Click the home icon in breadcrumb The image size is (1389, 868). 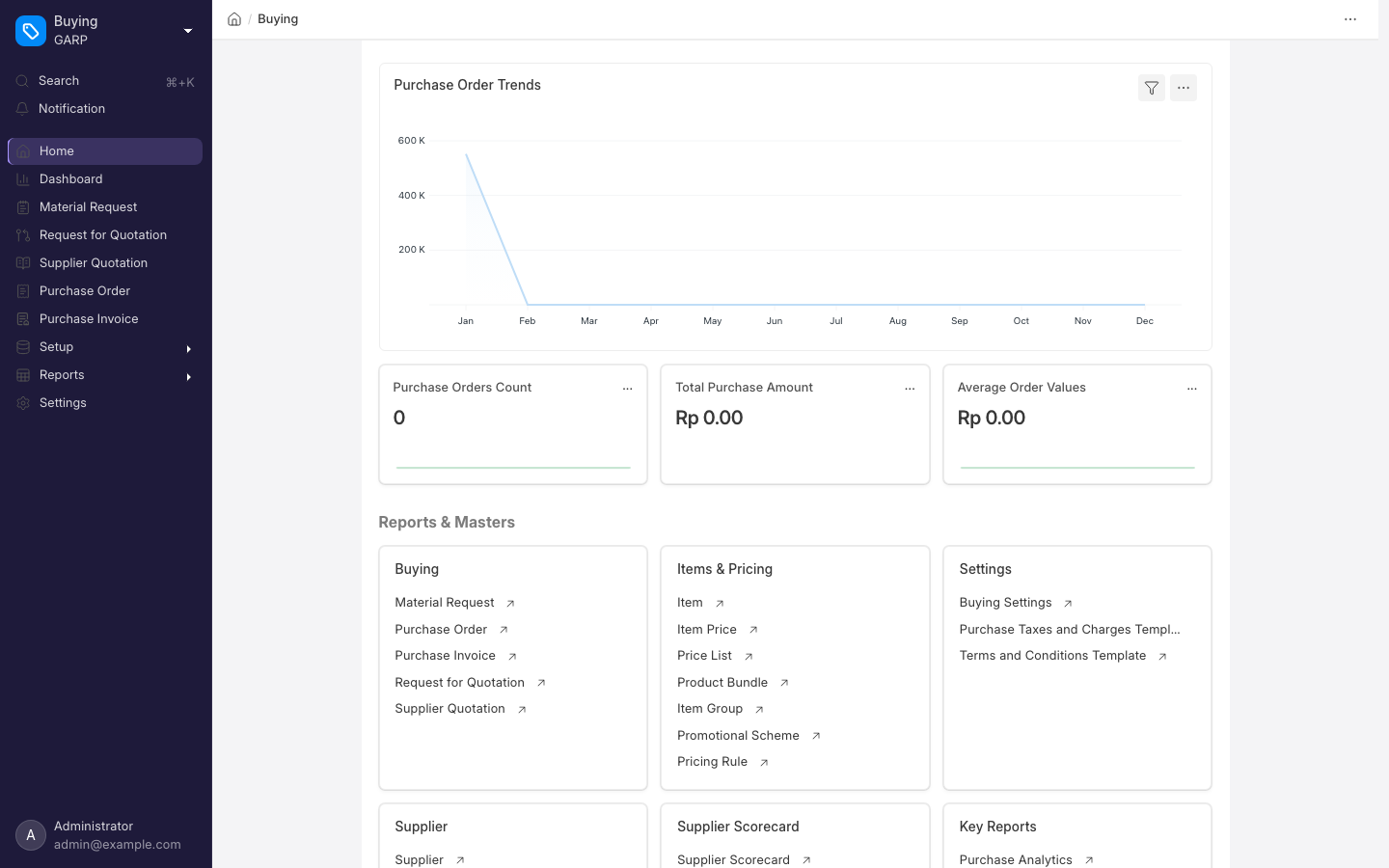click(x=234, y=19)
